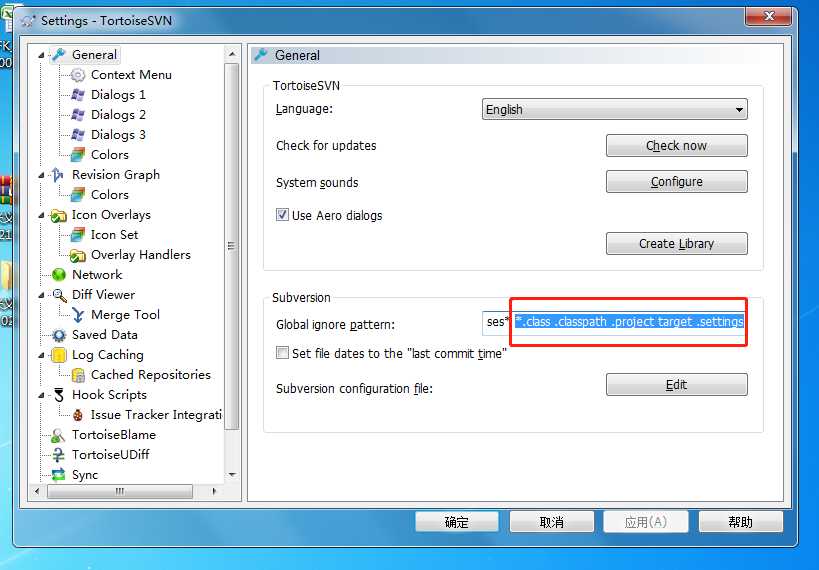The width and height of the screenshot is (819, 570).
Task: Click the Dialogs 2 icon
Action: [78, 115]
